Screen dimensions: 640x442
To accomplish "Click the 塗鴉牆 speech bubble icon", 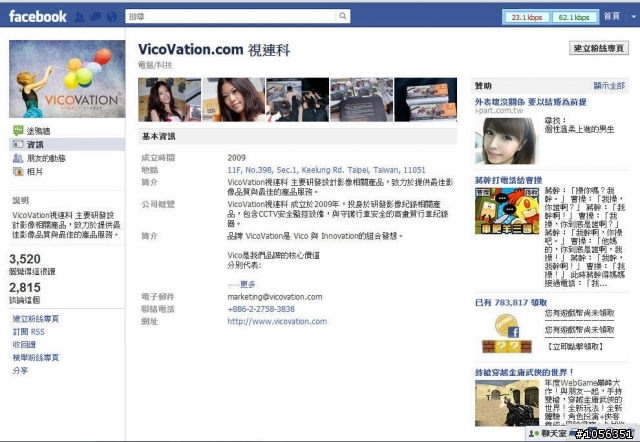I will tap(18, 131).
